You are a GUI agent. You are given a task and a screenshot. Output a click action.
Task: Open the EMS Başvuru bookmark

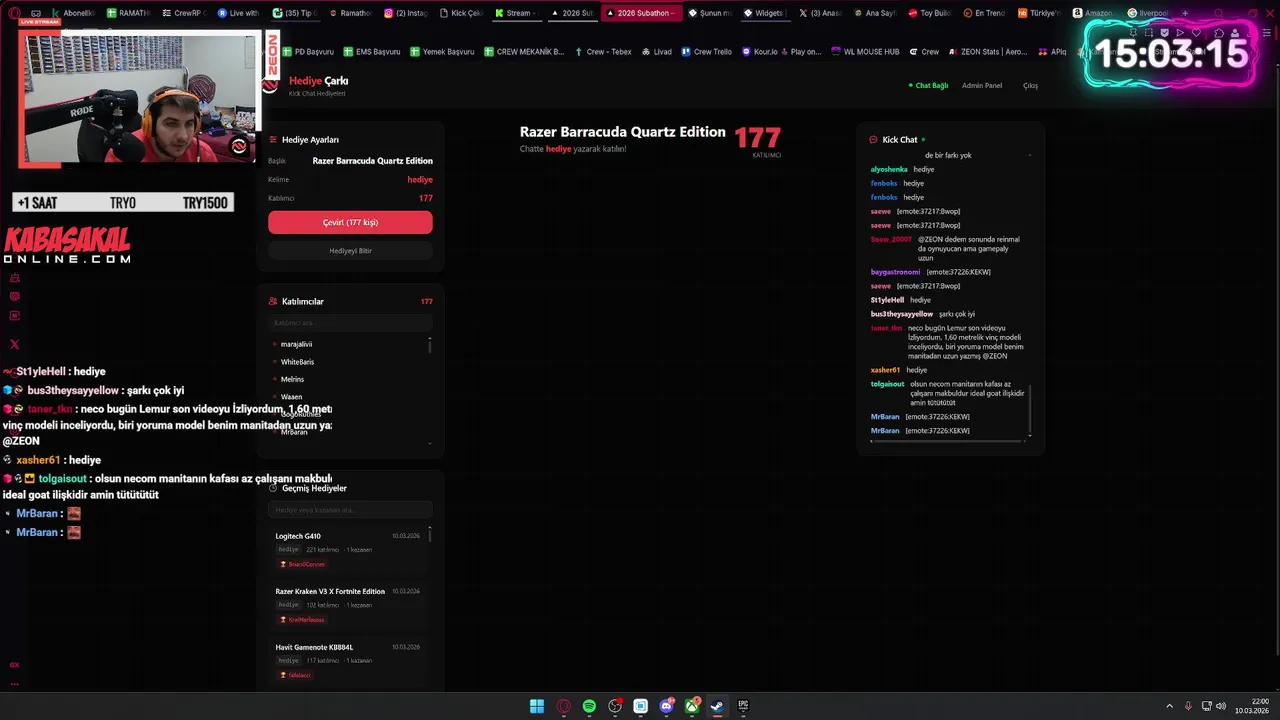372,51
